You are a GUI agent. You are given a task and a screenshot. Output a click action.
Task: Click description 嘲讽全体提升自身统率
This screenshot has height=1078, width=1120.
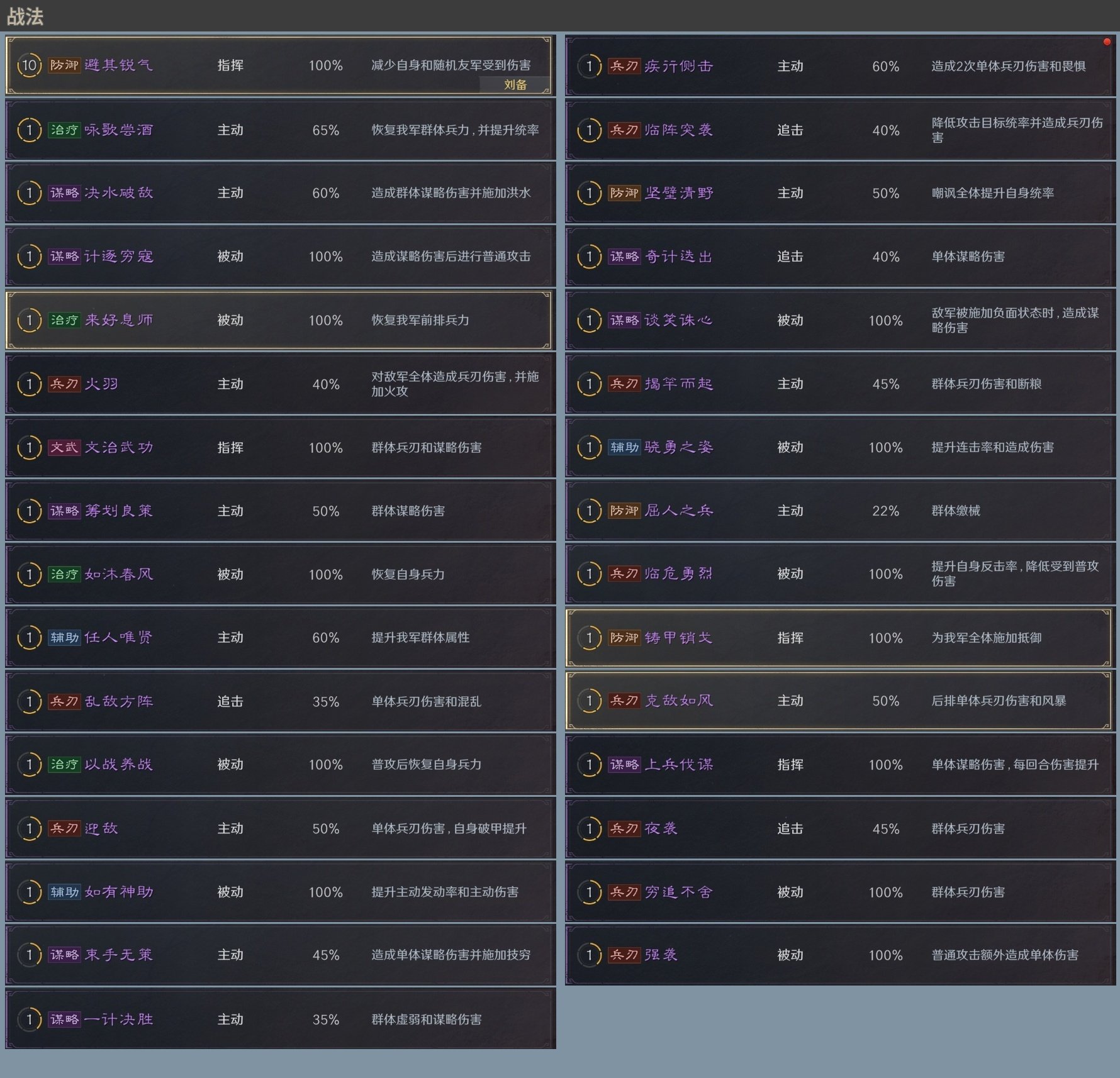993,194
